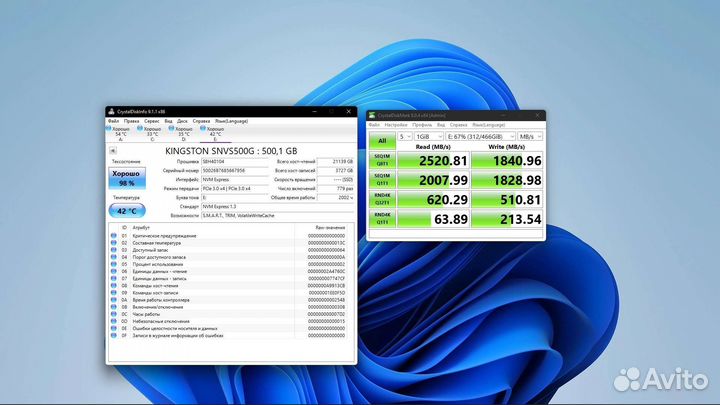The image size is (720, 405).
Task: Open Вид menu in CrystalDiskMark
Action: pyautogui.click(x=441, y=125)
